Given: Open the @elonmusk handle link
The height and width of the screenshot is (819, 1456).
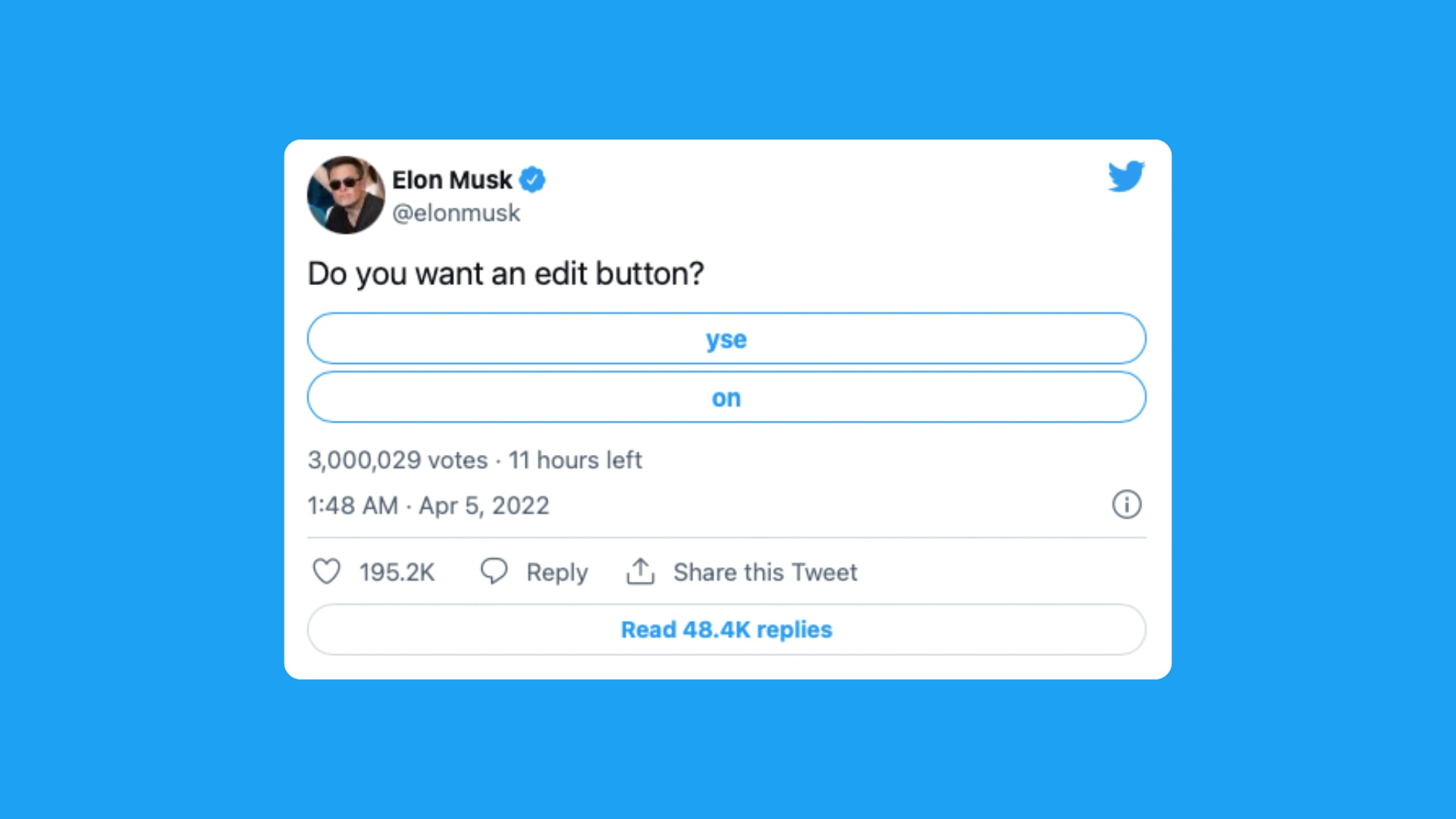Looking at the screenshot, I should tap(457, 213).
